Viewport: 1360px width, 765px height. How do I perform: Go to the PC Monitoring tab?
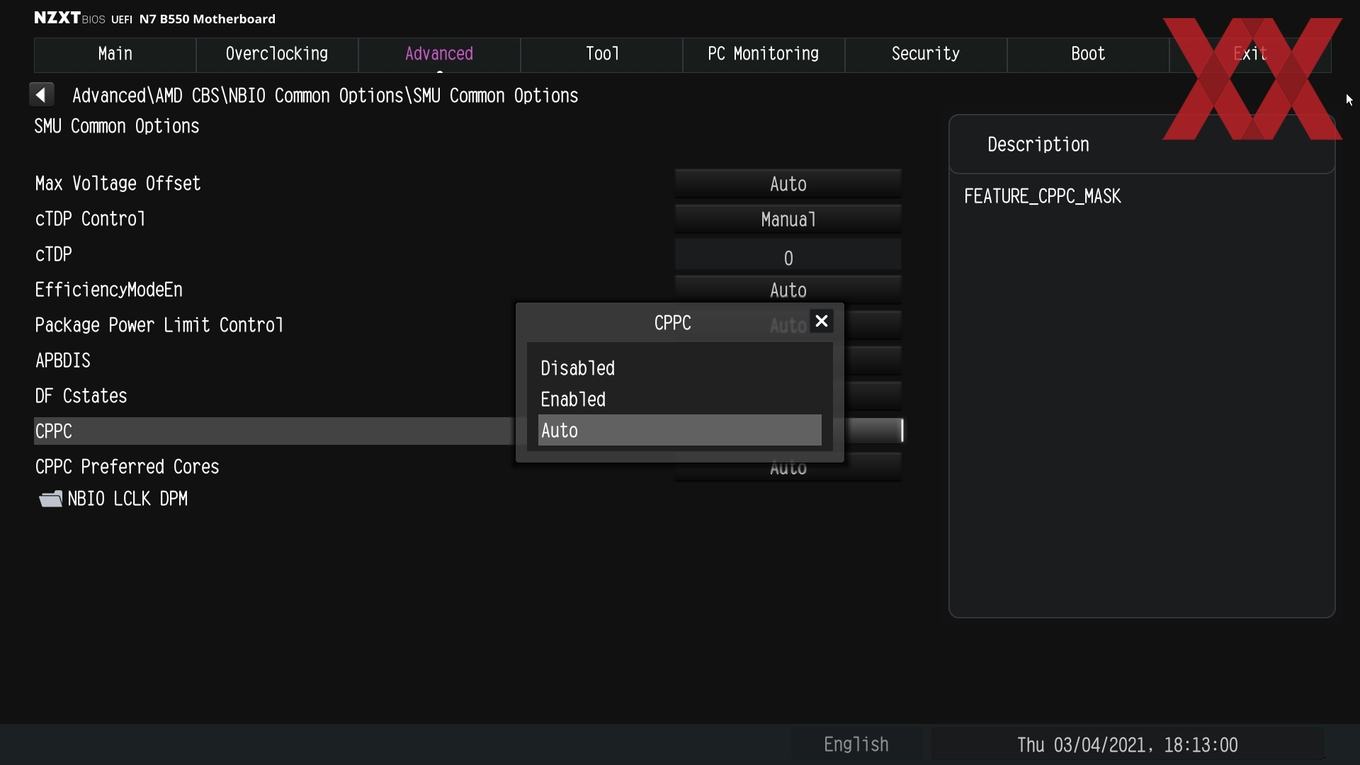763,54
